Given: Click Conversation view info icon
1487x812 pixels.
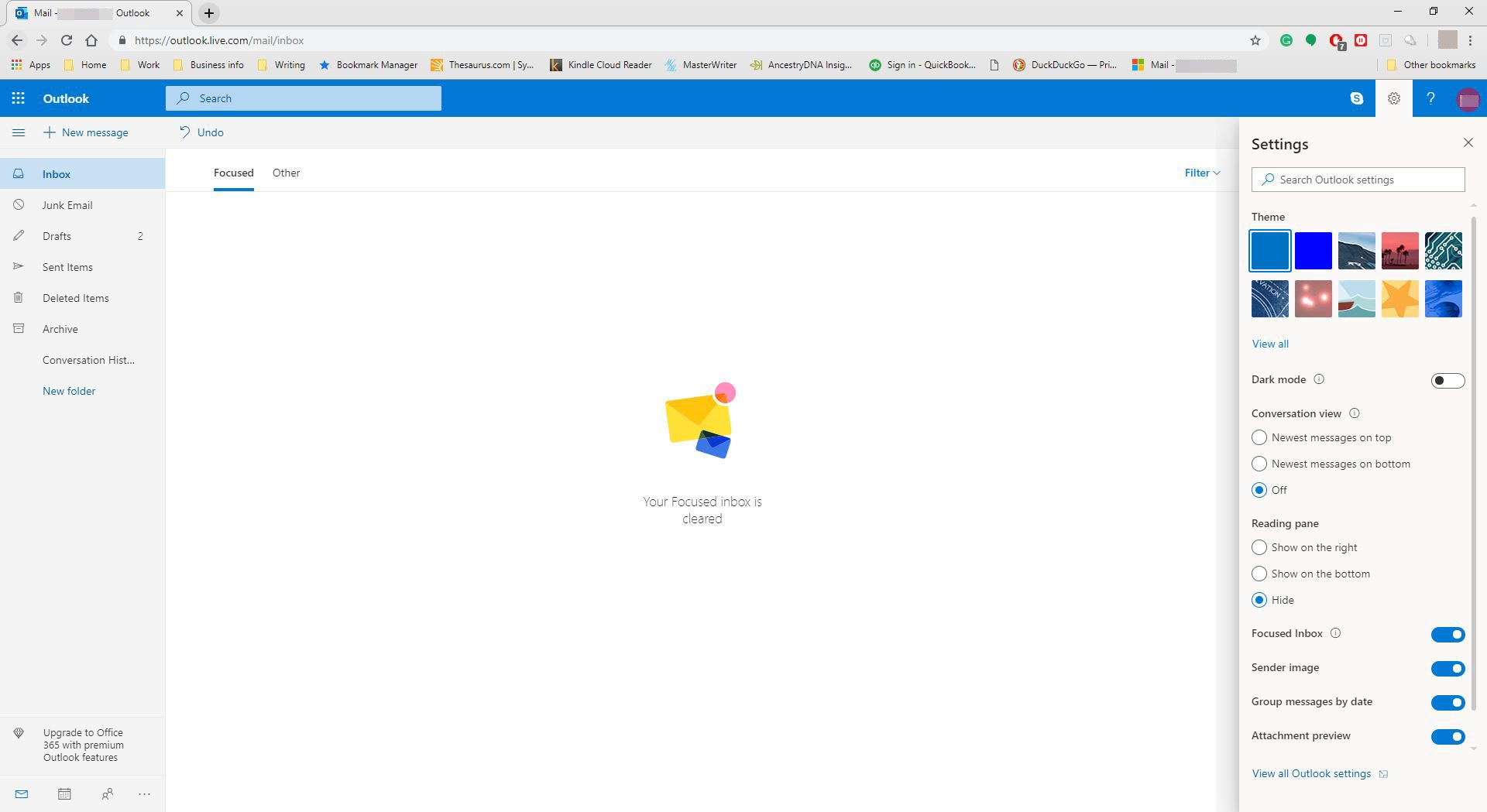Looking at the screenshot, I should pyautogui.click(x=1354, y=413).
